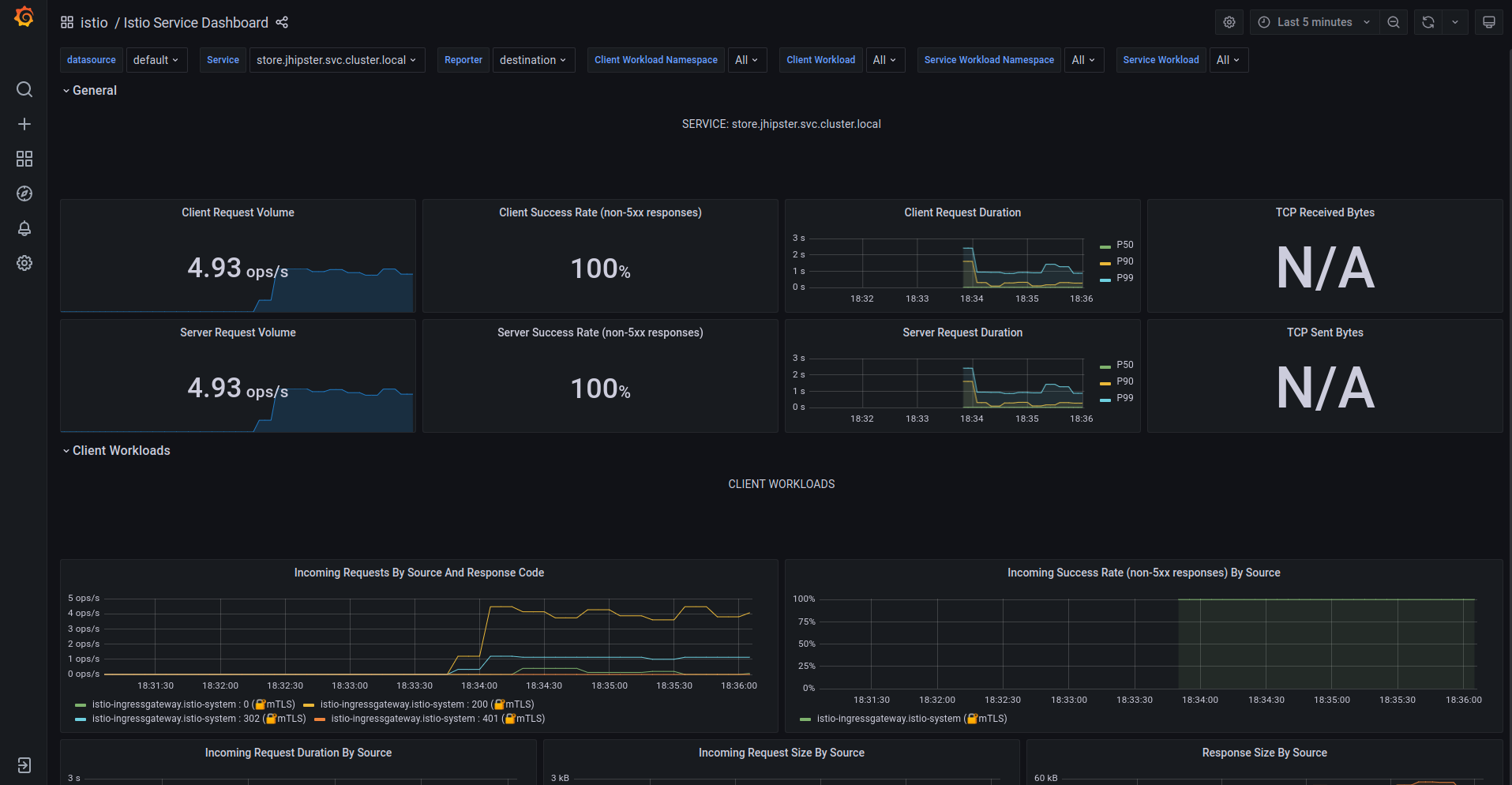Image resolution: width=1512 pixels, height=785 pixels.
Task: Open the Dashboards grid icon in sidebar
Action: pyautogui.click(x=24, y=159)
